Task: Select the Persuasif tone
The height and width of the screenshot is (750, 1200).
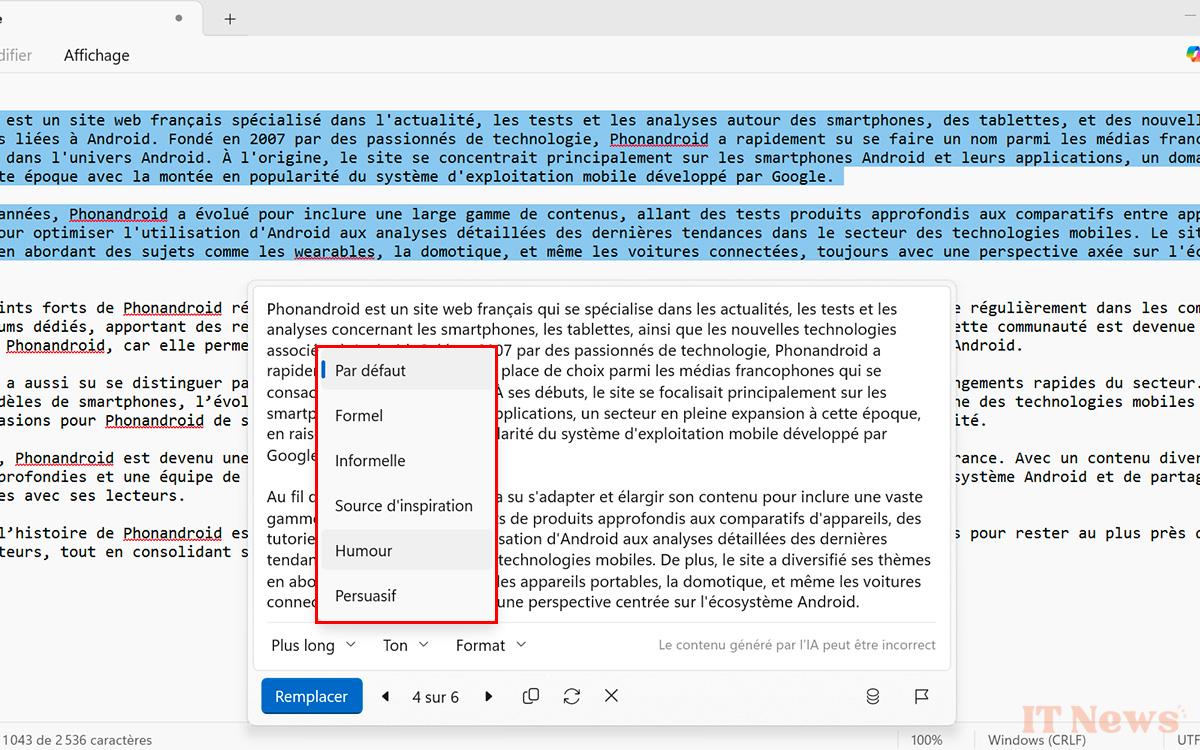Action: tap(406, 595)
